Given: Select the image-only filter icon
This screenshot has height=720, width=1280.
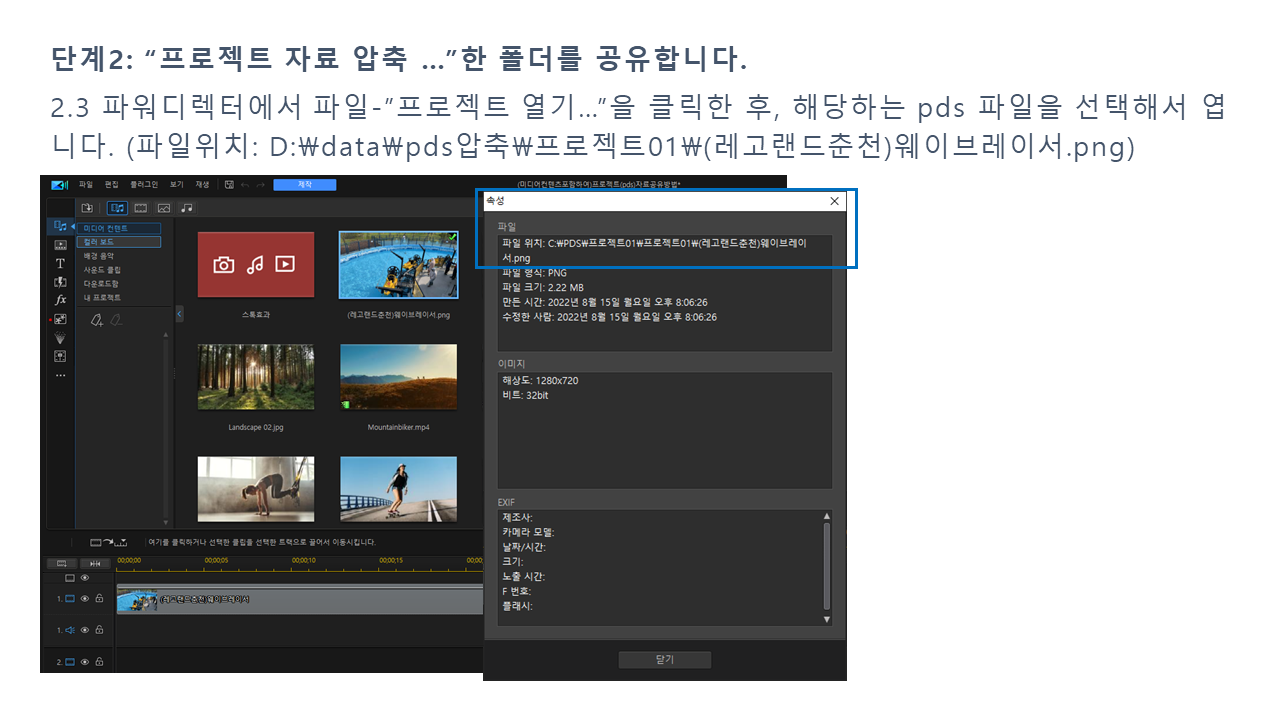Looking at the screenshot, I should pyautogui.click(x=164, y=208).
